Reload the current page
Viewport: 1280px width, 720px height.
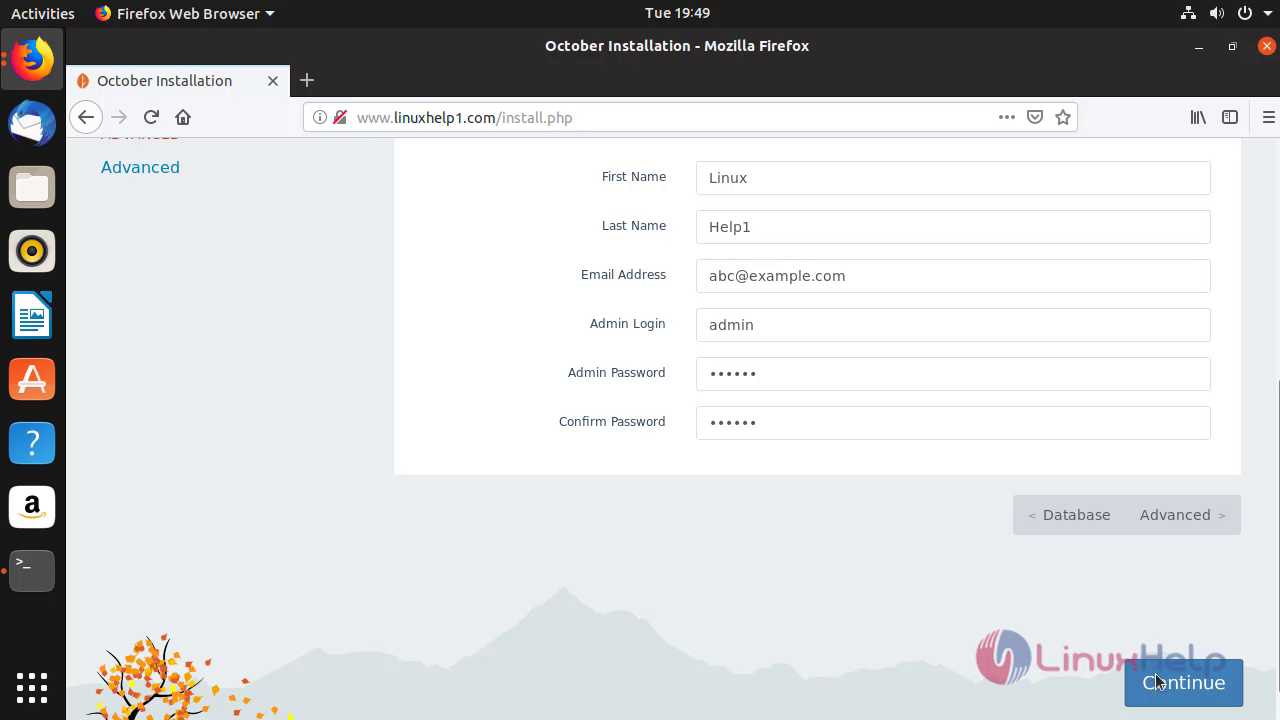tap(151, 117)
